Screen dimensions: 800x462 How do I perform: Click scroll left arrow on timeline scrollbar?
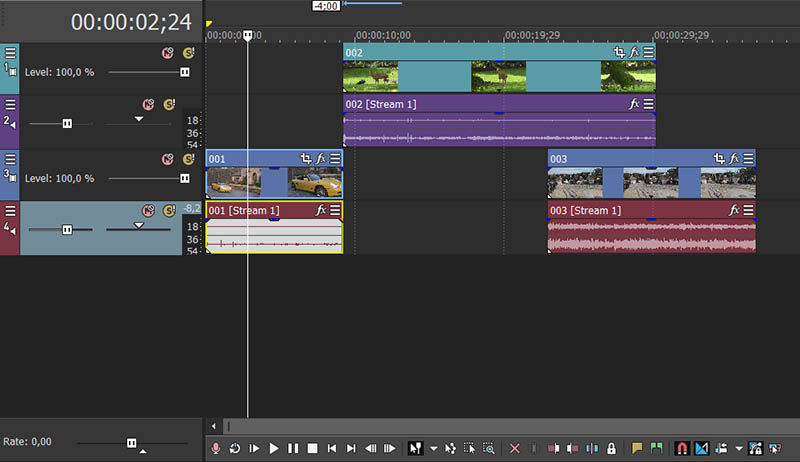coord(214,426)
